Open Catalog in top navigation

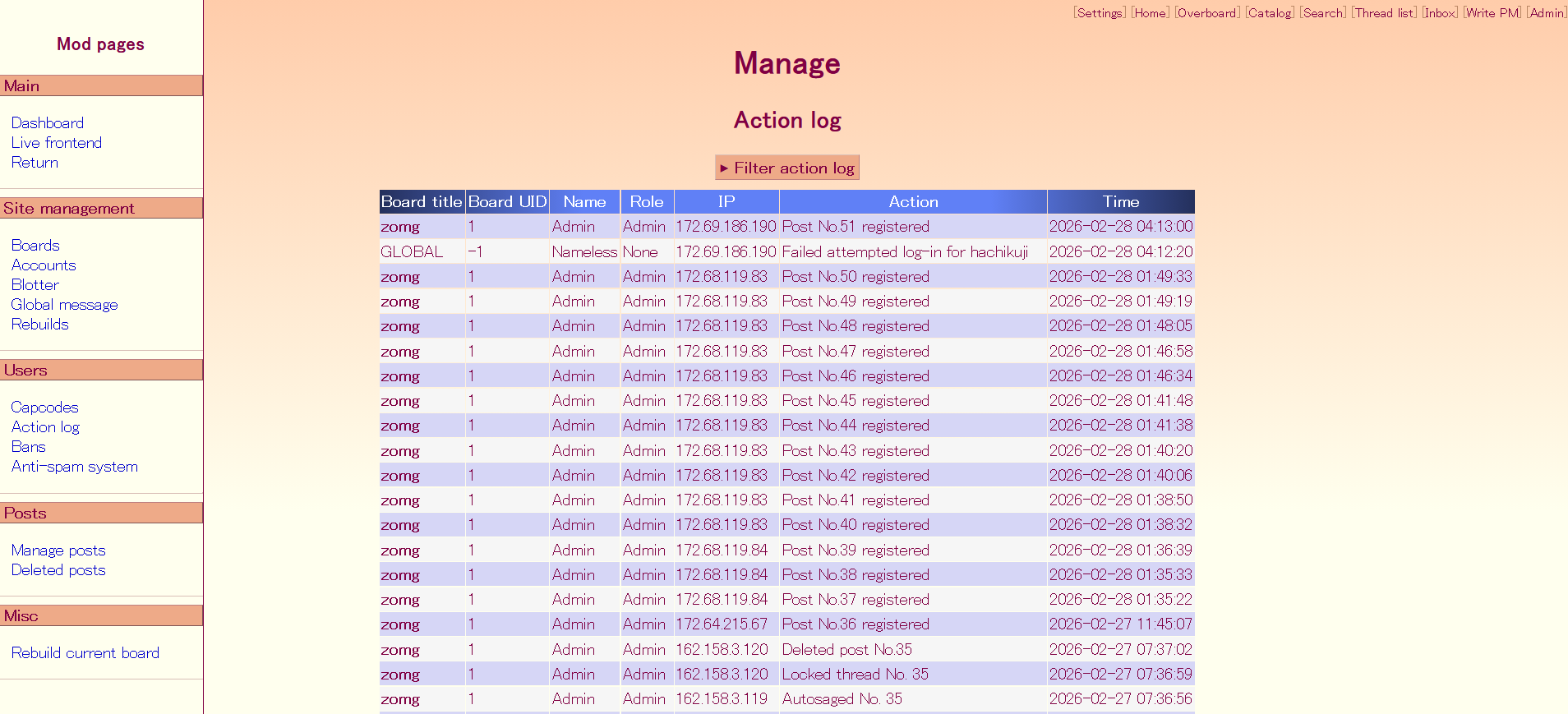tap(1270, 13)
